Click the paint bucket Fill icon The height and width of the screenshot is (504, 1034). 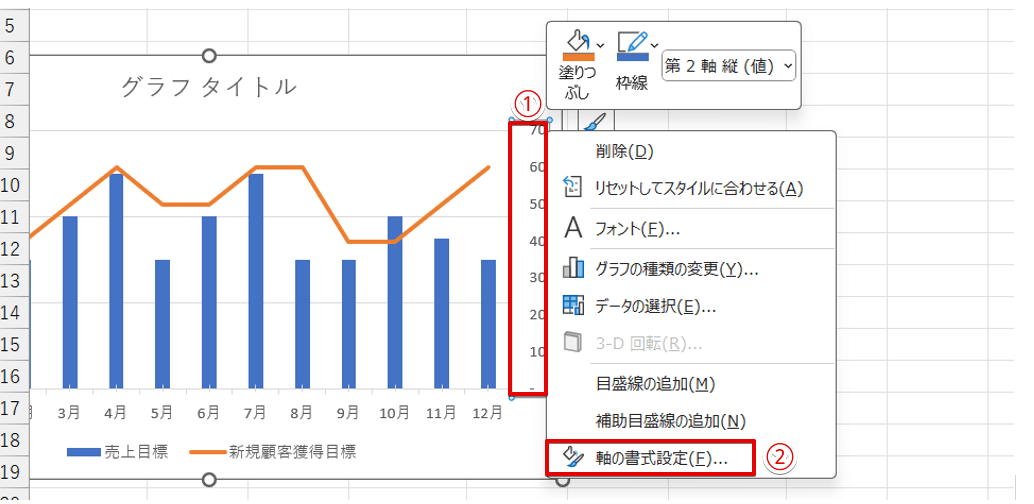(579, 42)
